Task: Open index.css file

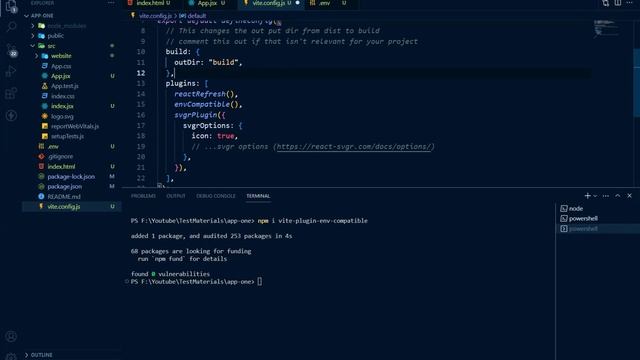Action: click(62, 96)
